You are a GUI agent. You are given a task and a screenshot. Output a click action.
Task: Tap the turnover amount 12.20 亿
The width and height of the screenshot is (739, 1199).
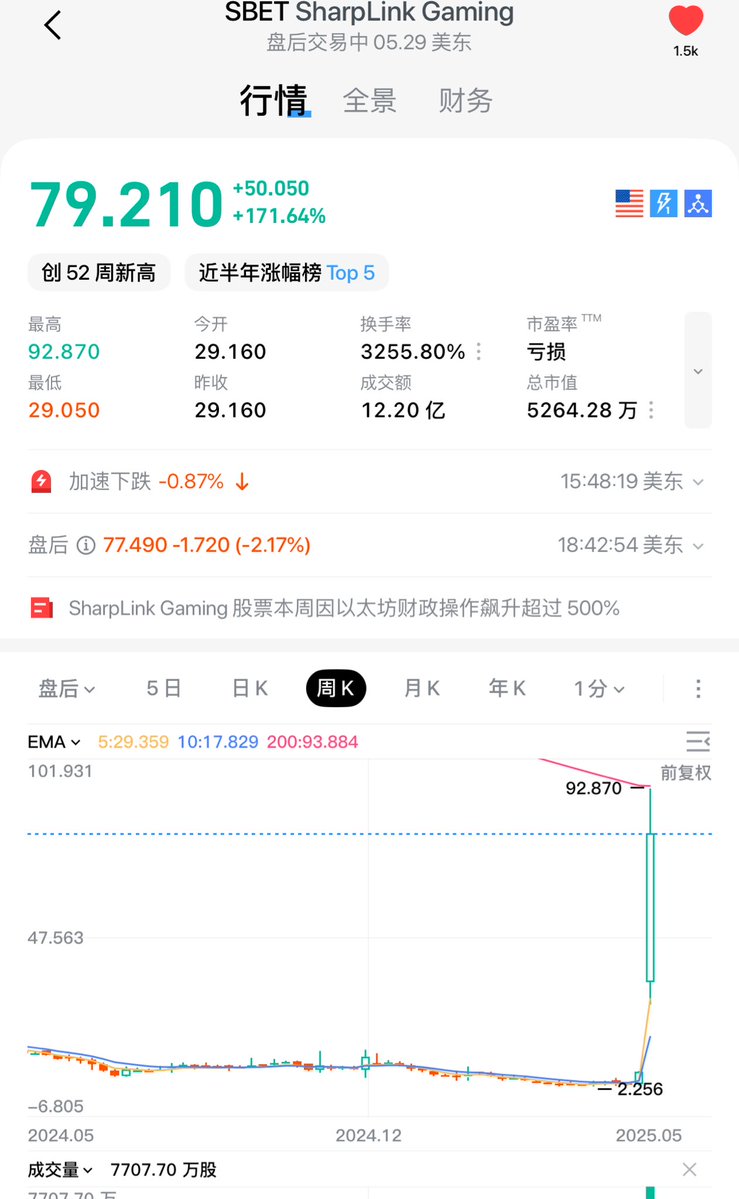pos(403,411)
